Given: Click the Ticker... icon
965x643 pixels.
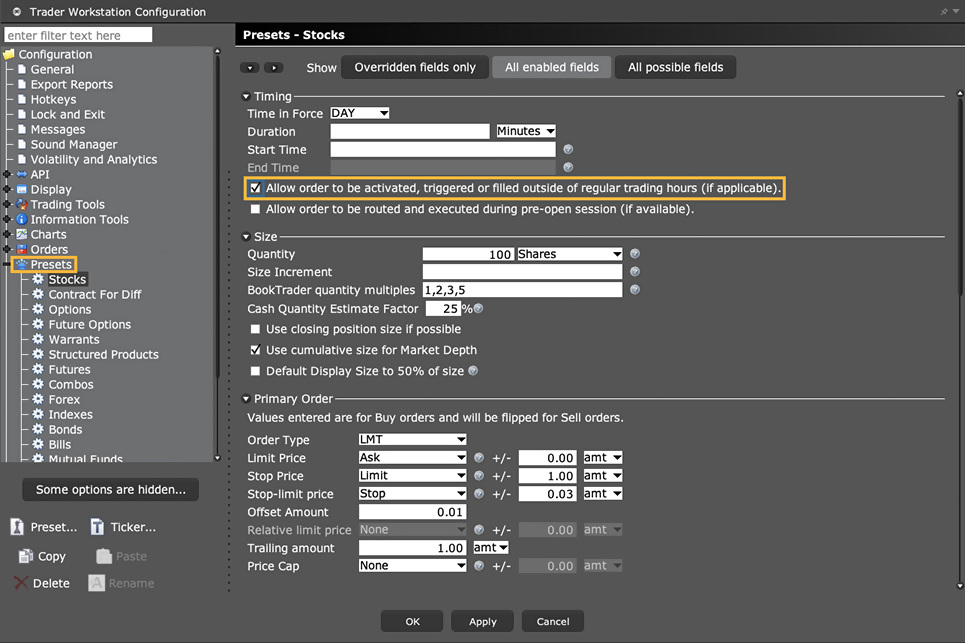Looking at the screenshot, I should pos(97,527).
